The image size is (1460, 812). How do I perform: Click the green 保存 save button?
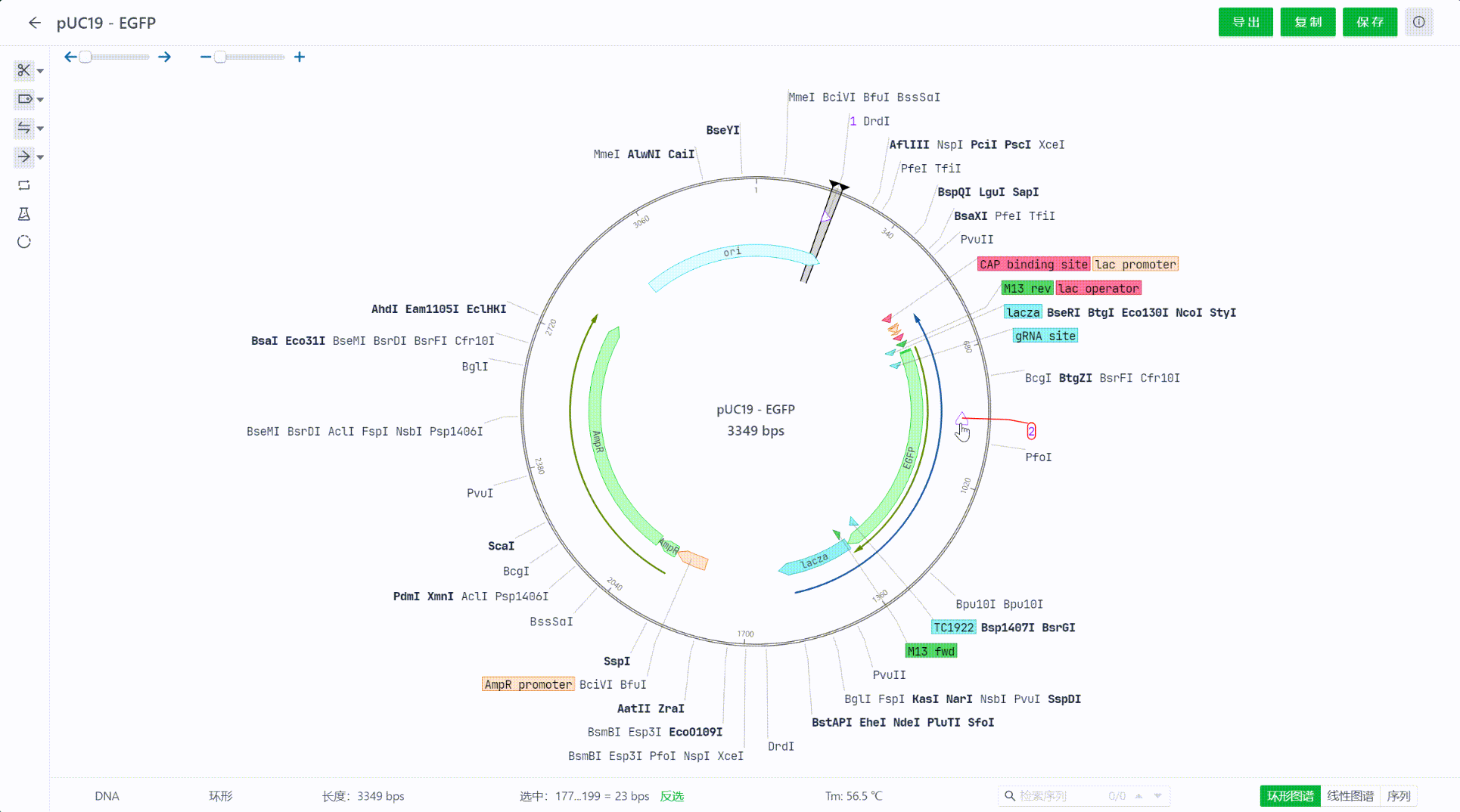click(x=1369, y=22)
